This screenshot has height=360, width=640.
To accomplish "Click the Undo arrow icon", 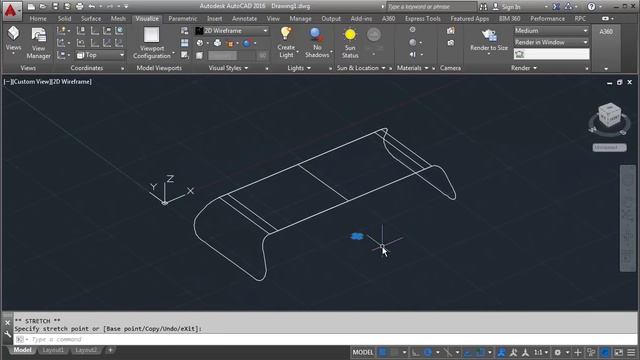I will tap(92, 7).
